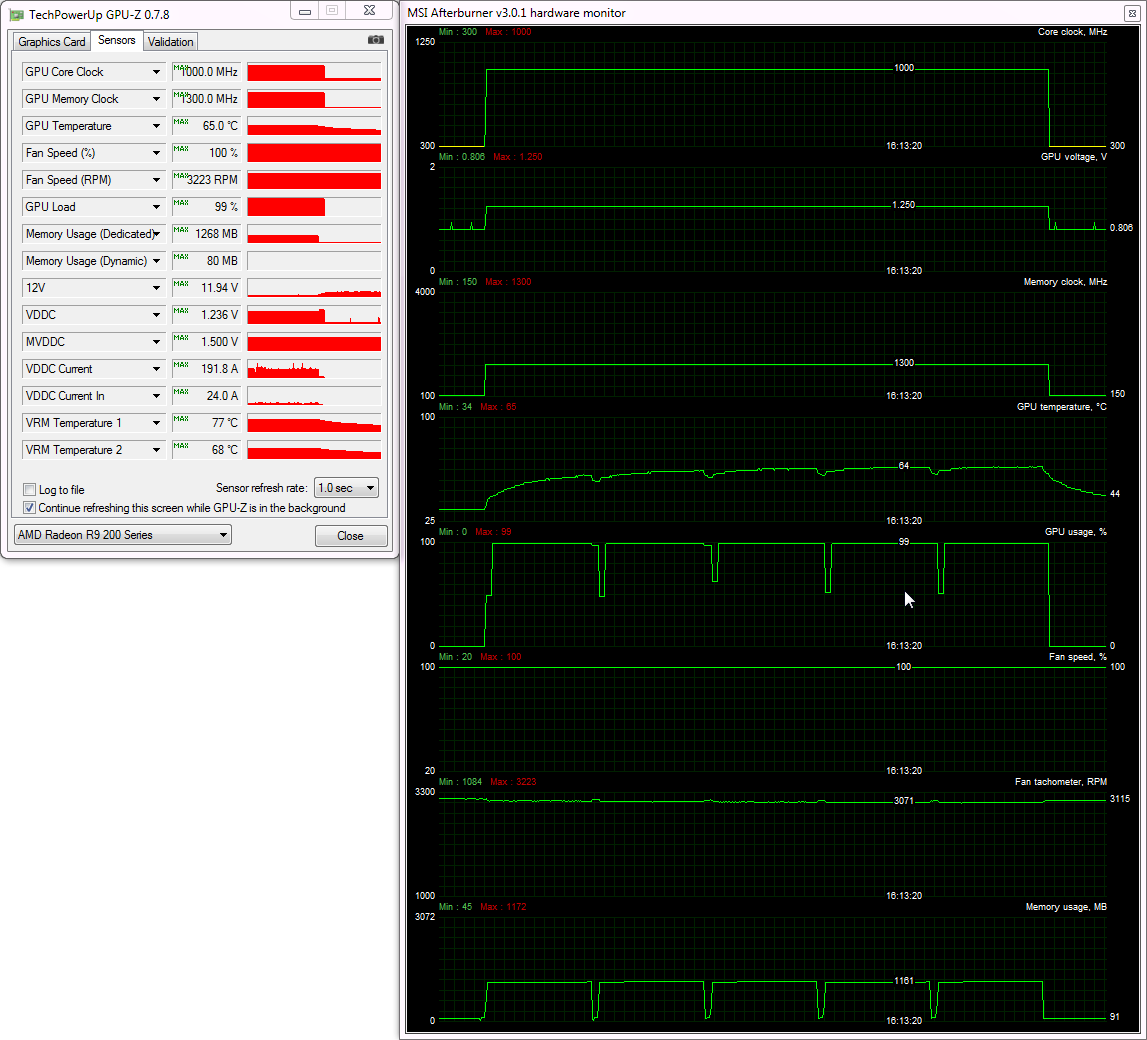Screen dimensions: 1147x1040
Task: Click the 1.236 V VDDC reading
Action: click(x=206, y=315)
